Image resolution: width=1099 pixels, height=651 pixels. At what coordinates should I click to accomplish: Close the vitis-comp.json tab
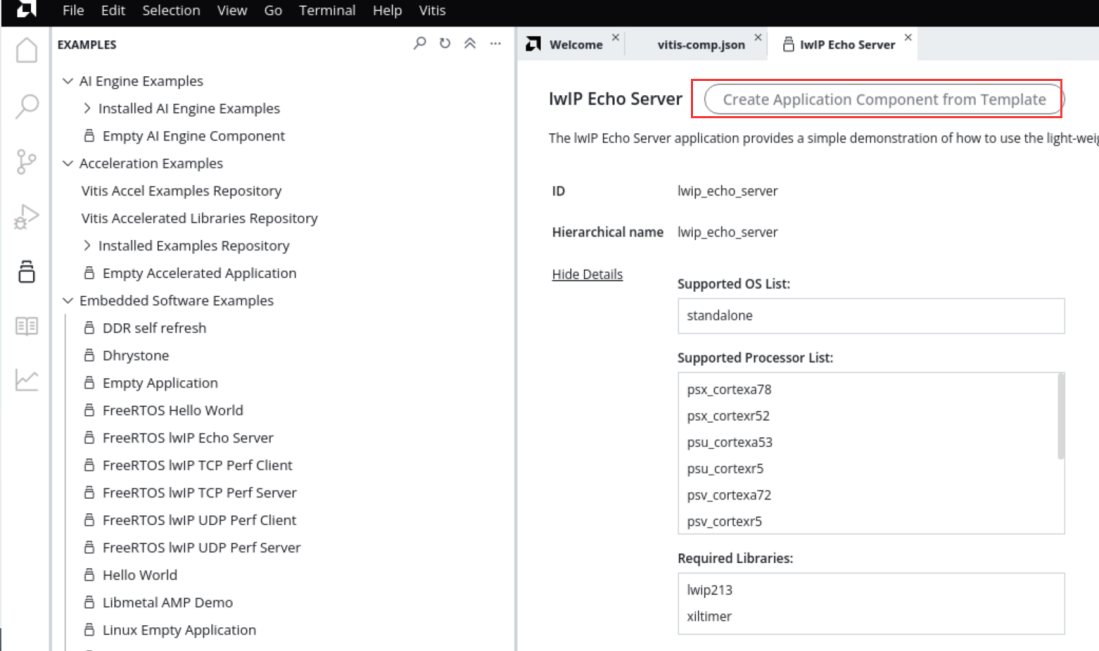click(x=758, y=37)
